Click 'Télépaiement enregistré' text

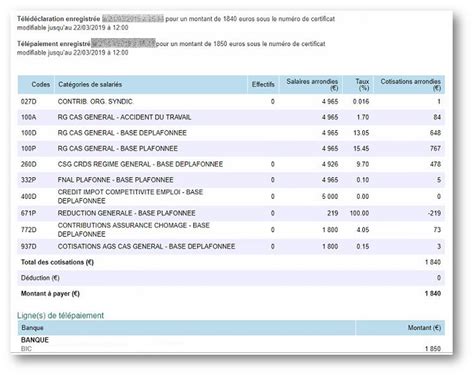54,44
